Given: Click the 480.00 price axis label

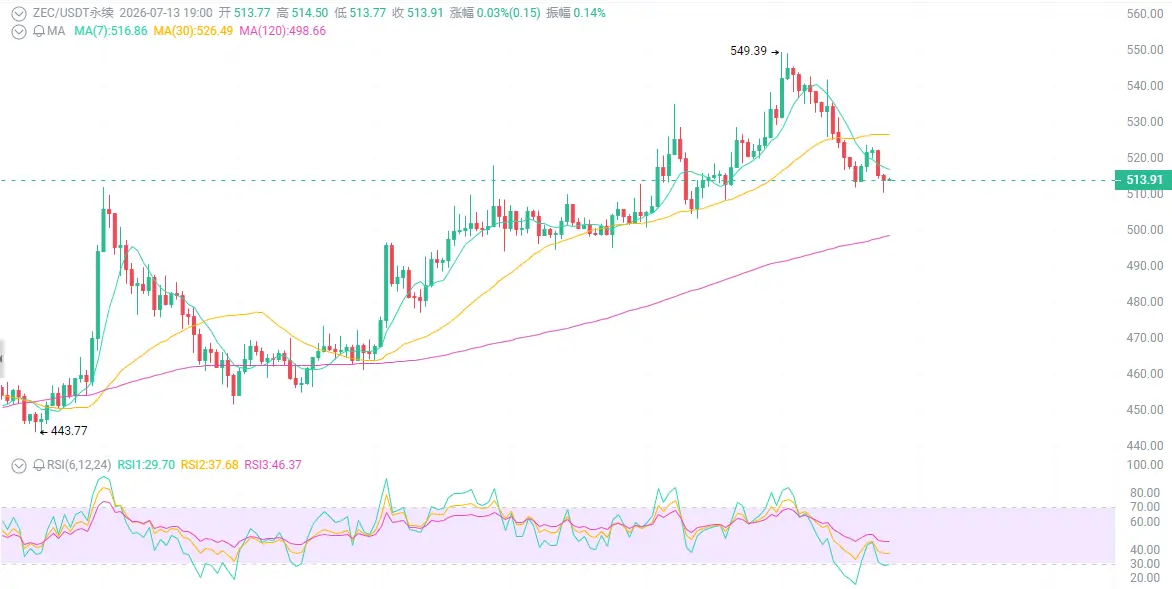Looking at the screenshot, I should click(1145, 301).
